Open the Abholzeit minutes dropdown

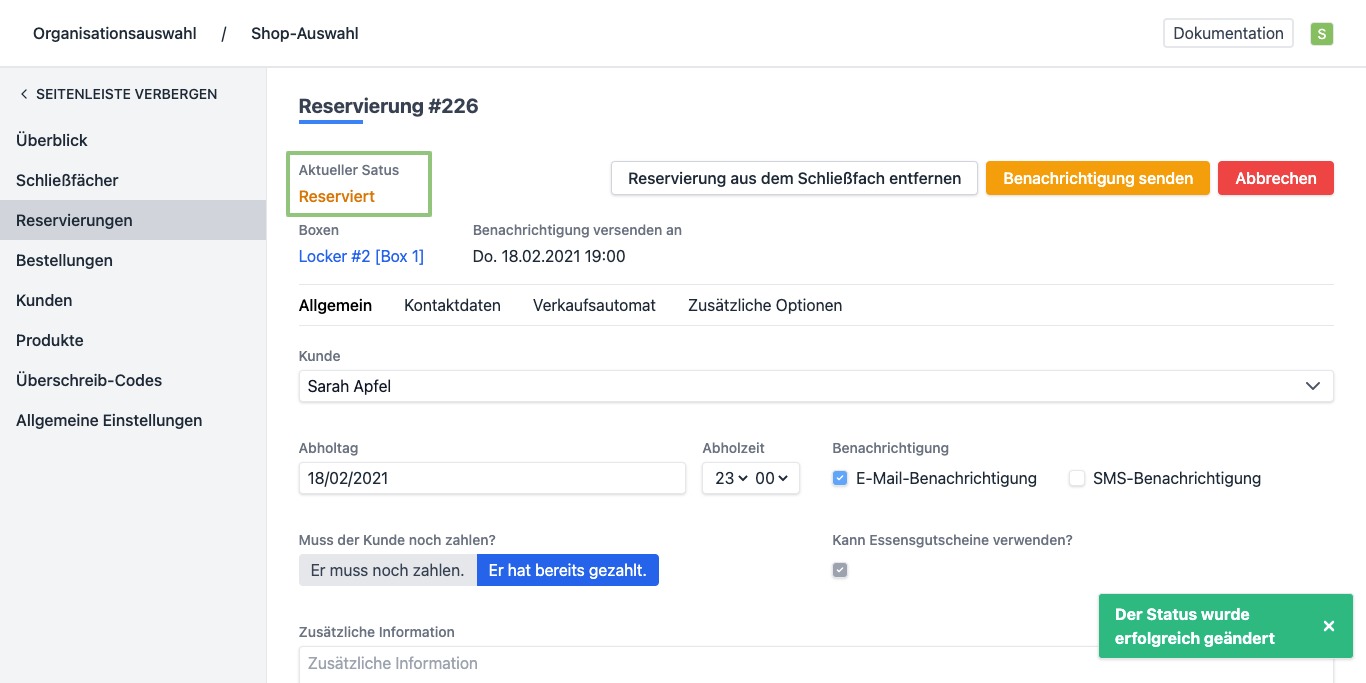pyautogui.click(x=772, y=479)
